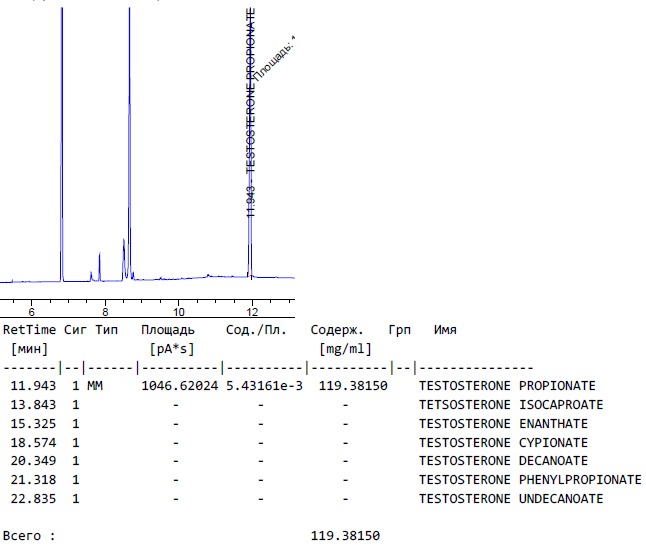
Task: Click the rotated Площадь annotation on the chromatogram
Action: click(274, 59)
